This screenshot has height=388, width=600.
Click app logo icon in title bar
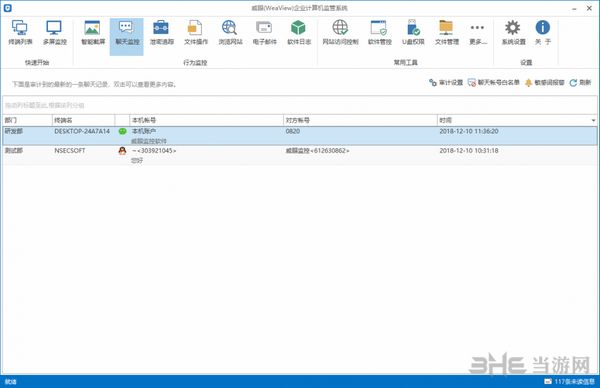coord(7,8)
